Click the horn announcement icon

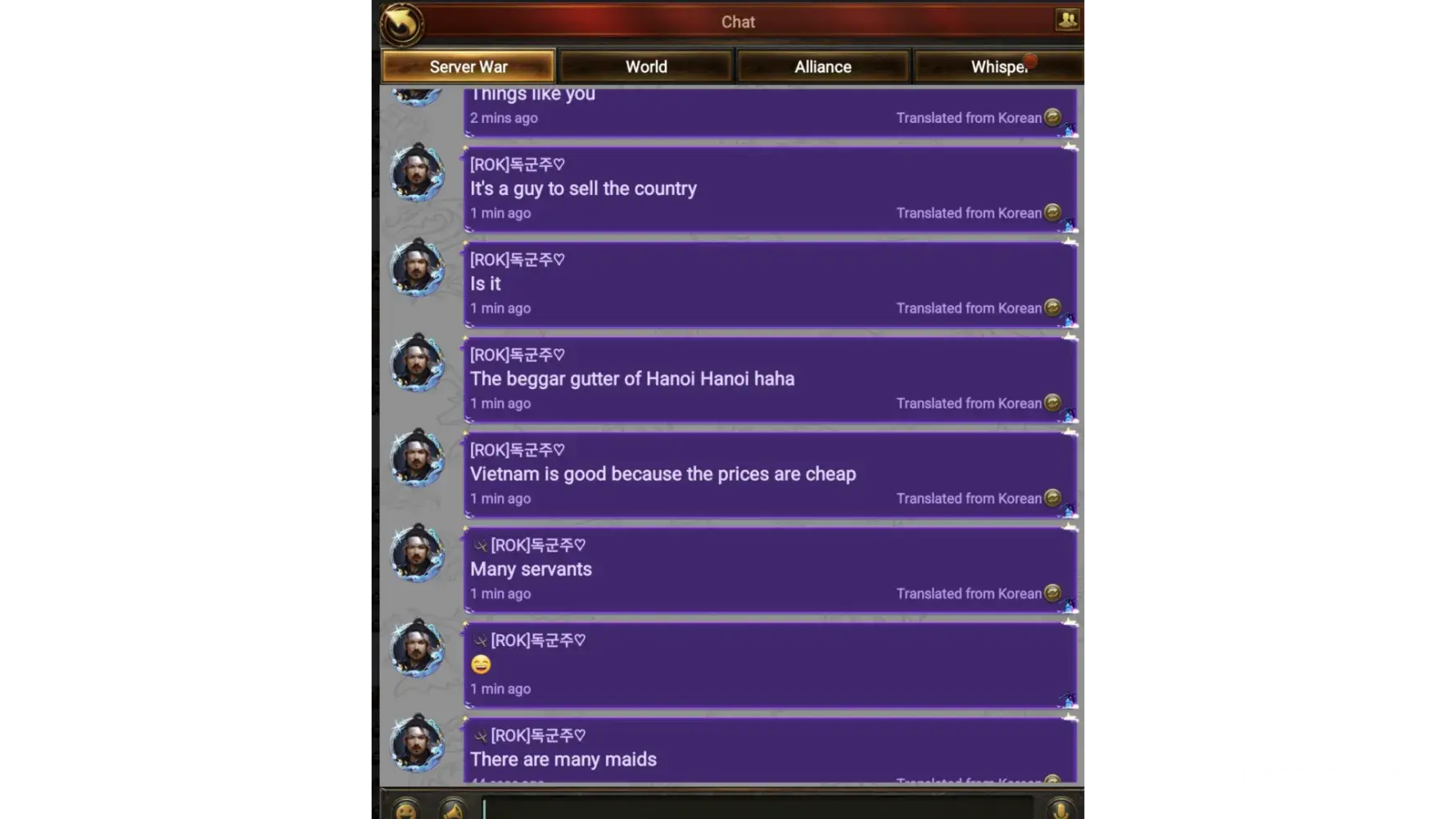point(452,810)
